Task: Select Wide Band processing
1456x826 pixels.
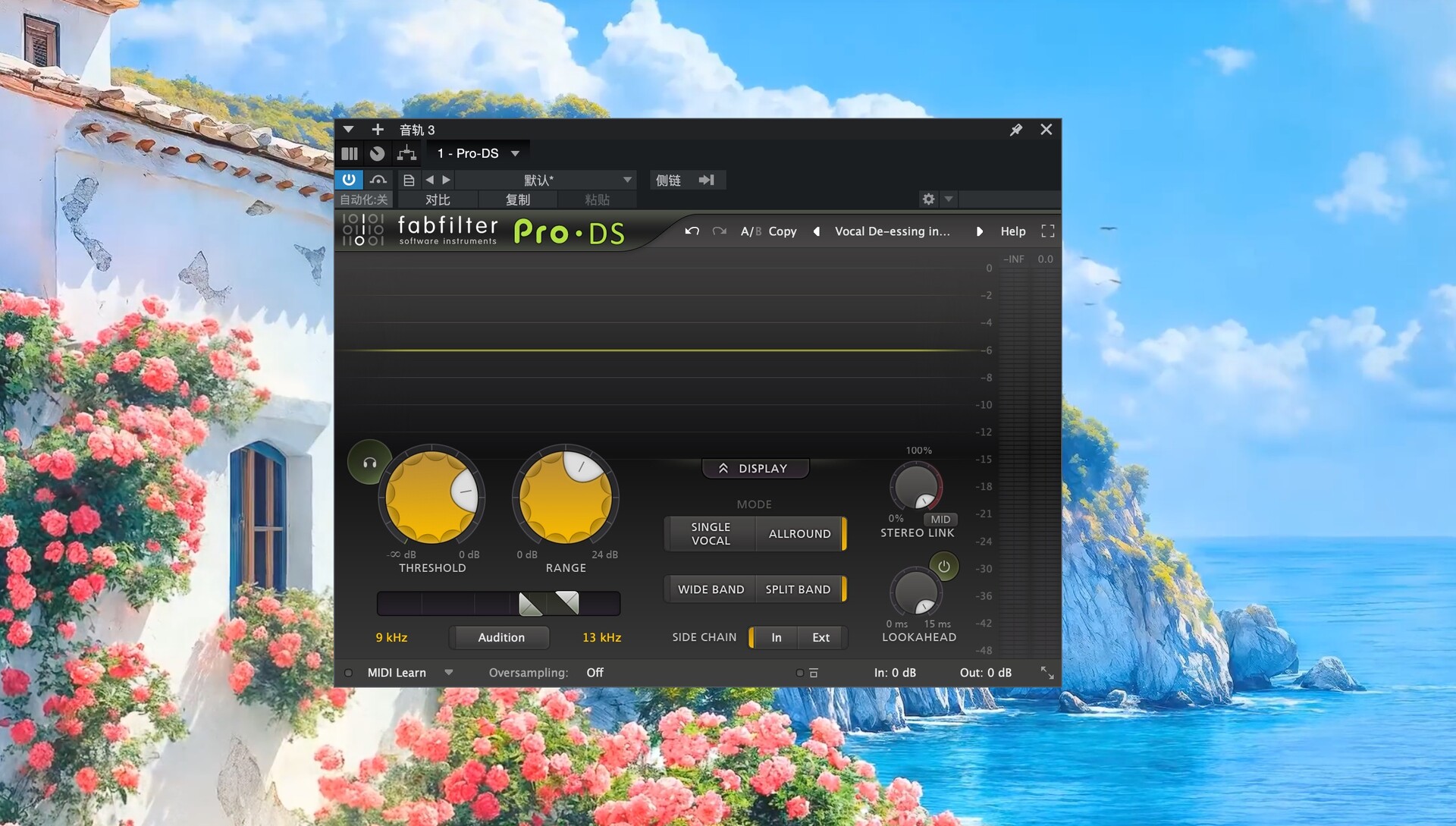Action: pyautogui.click(x=711, y=589)
